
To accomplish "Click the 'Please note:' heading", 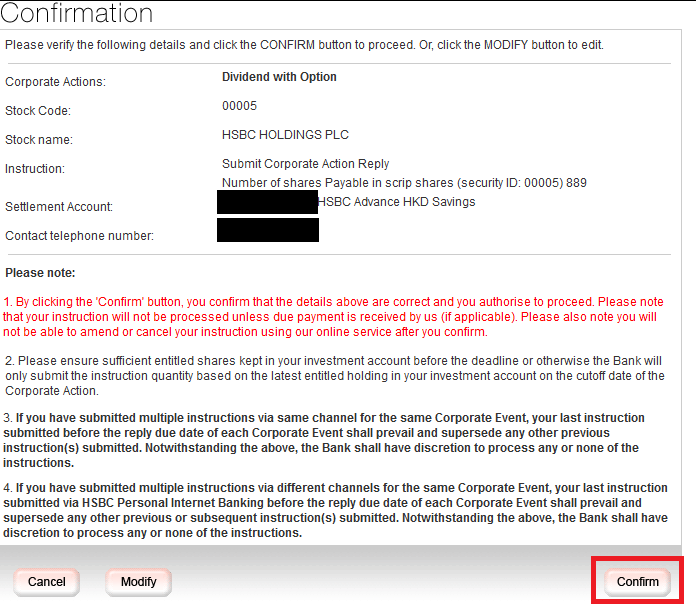I will pyautogui.click(x=40, y=273).
